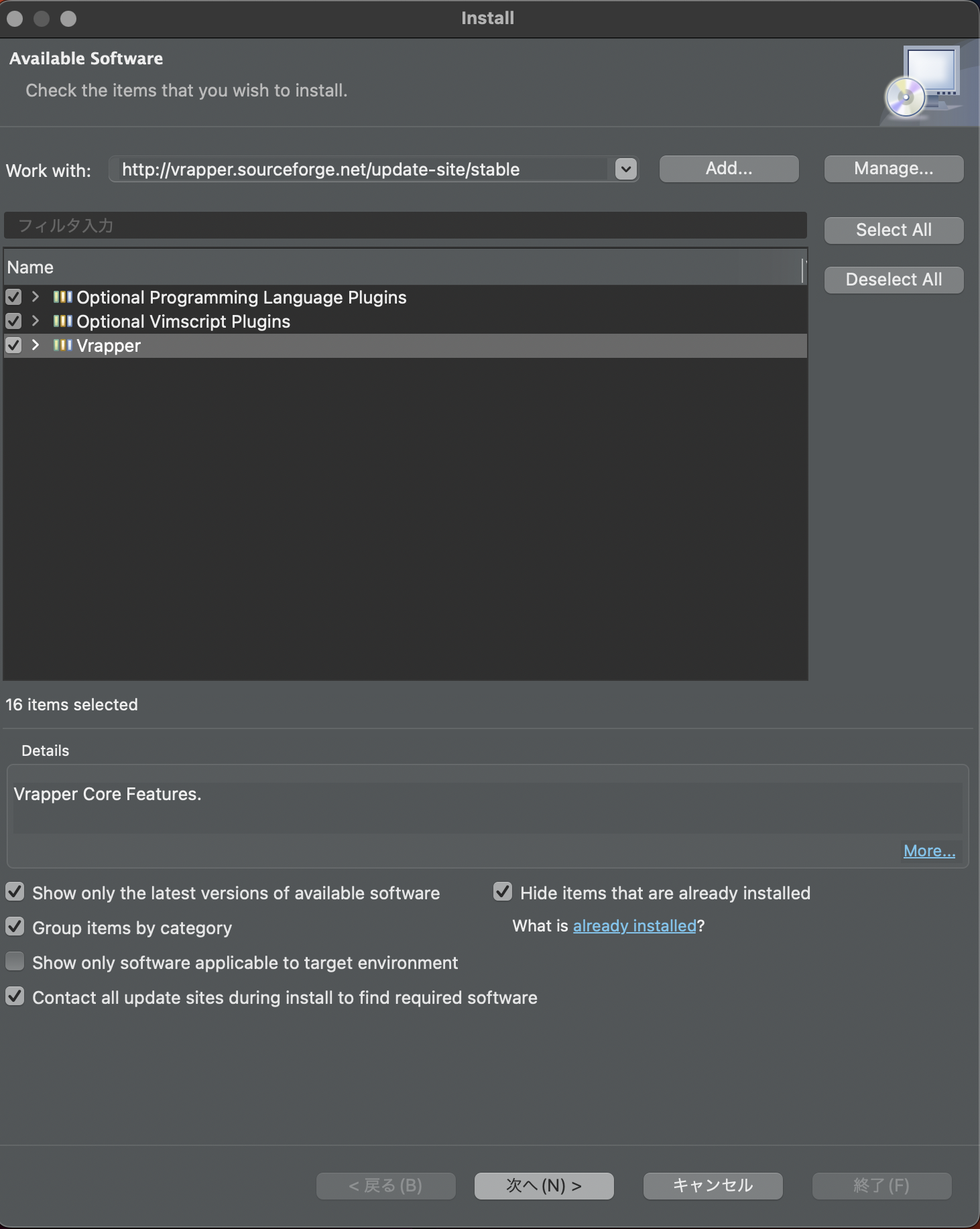Close the Install dialog window
980x1229 pixels.
tap(15, 19)
